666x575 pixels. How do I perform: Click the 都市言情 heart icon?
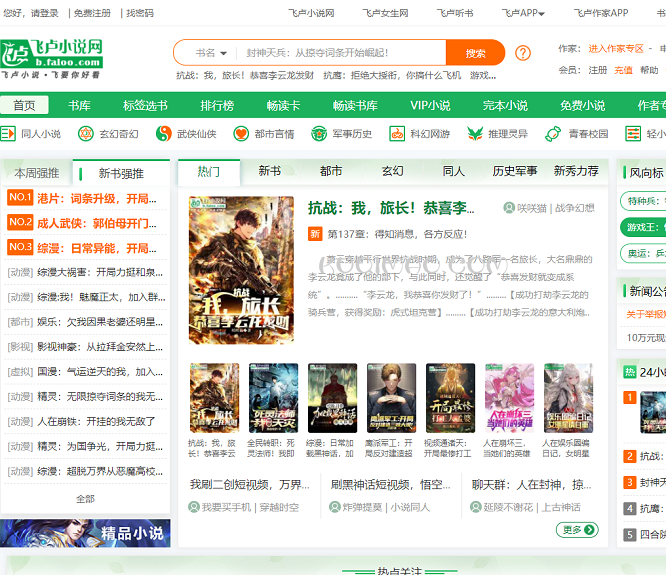point(241,134)
